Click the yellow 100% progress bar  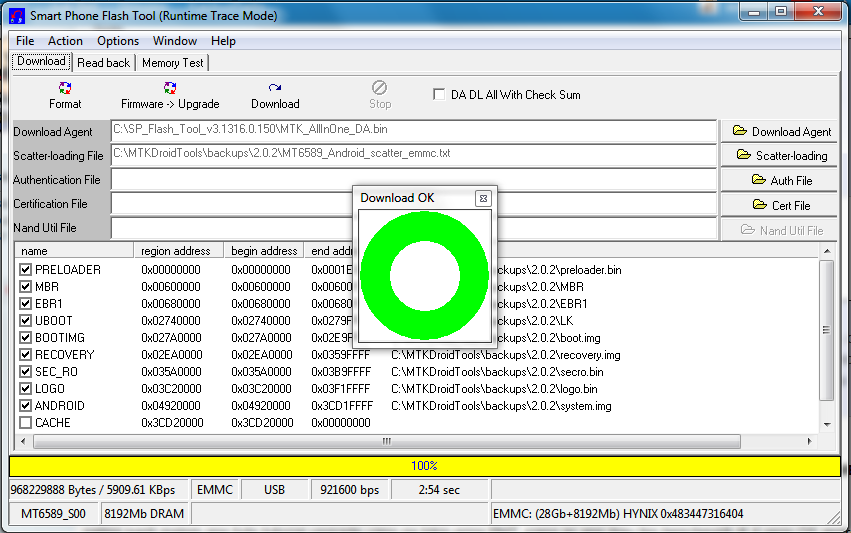point(424,466)
